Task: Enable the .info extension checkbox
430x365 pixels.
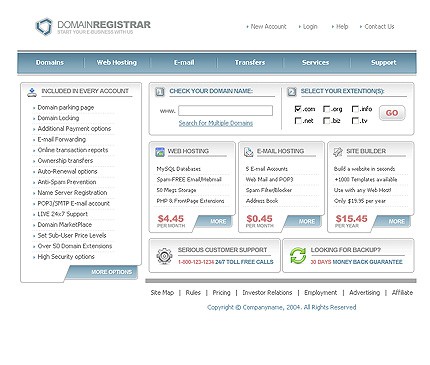Action: click(355, 109)
